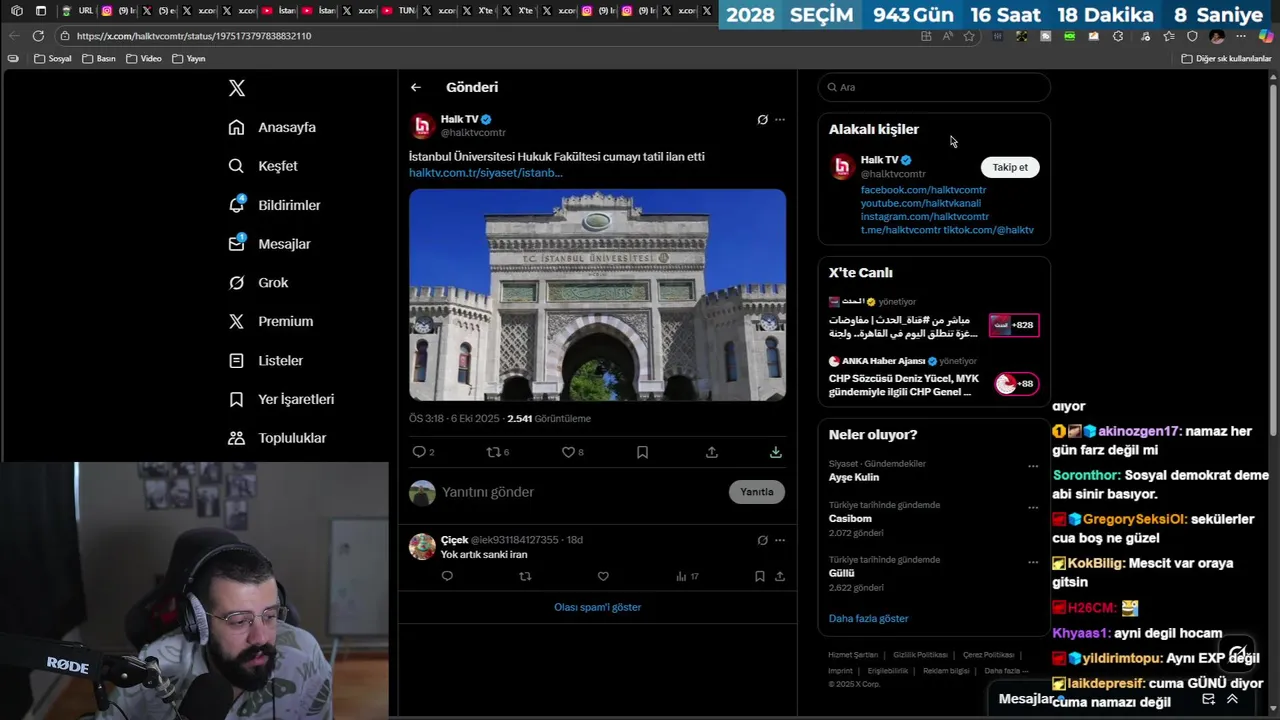This screenshot has height=720, width=1280.
Task: Open the Istanbul University gate image
Action: [597, 295]
